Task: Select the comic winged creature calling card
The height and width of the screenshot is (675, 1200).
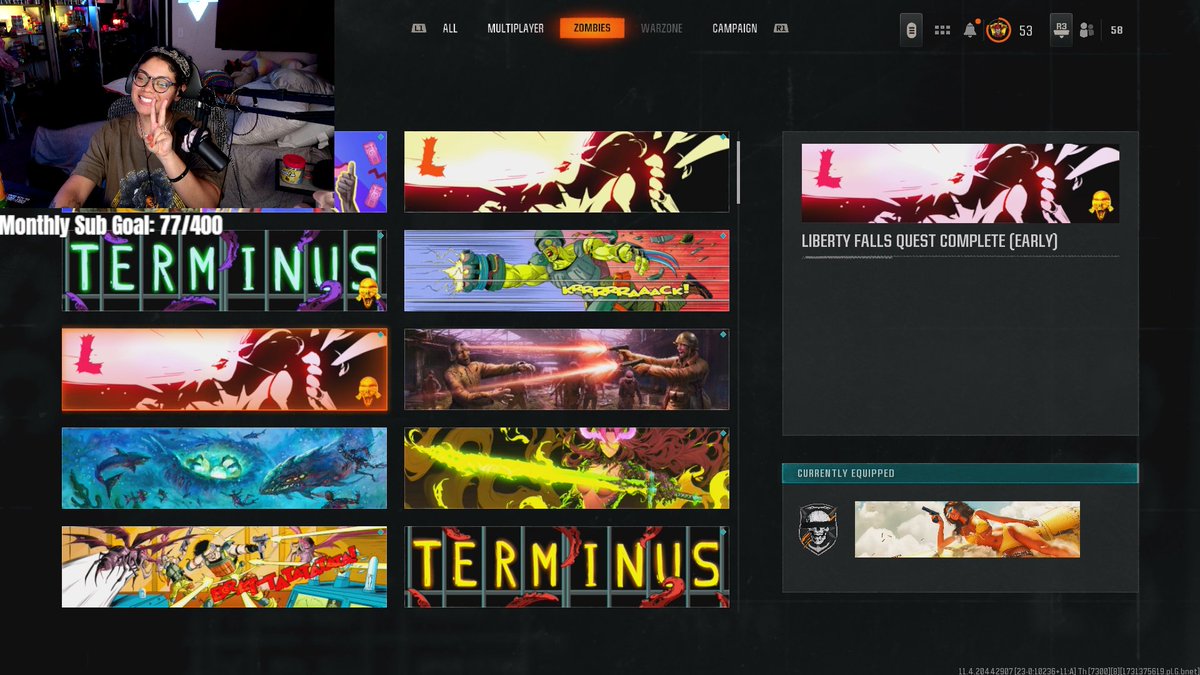Action: coord(224,567)
